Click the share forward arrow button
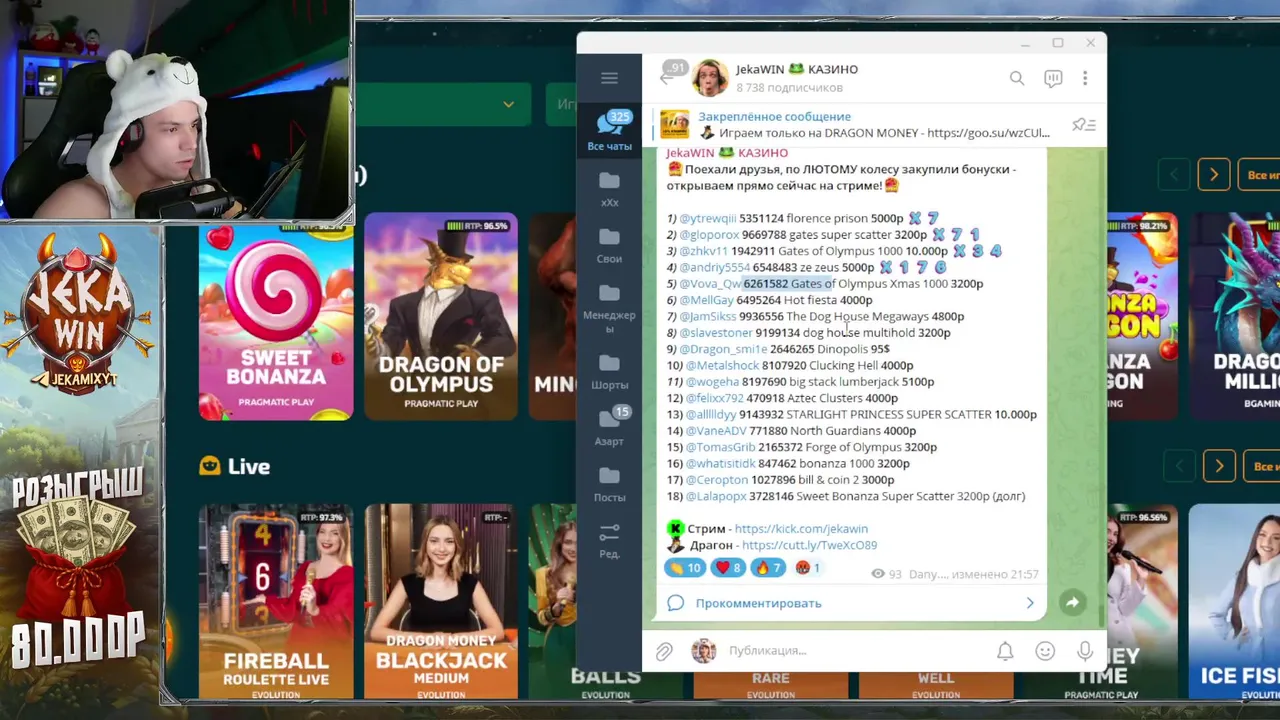This screenshot has width=1280, height=720. click(x=1072, y=602)
